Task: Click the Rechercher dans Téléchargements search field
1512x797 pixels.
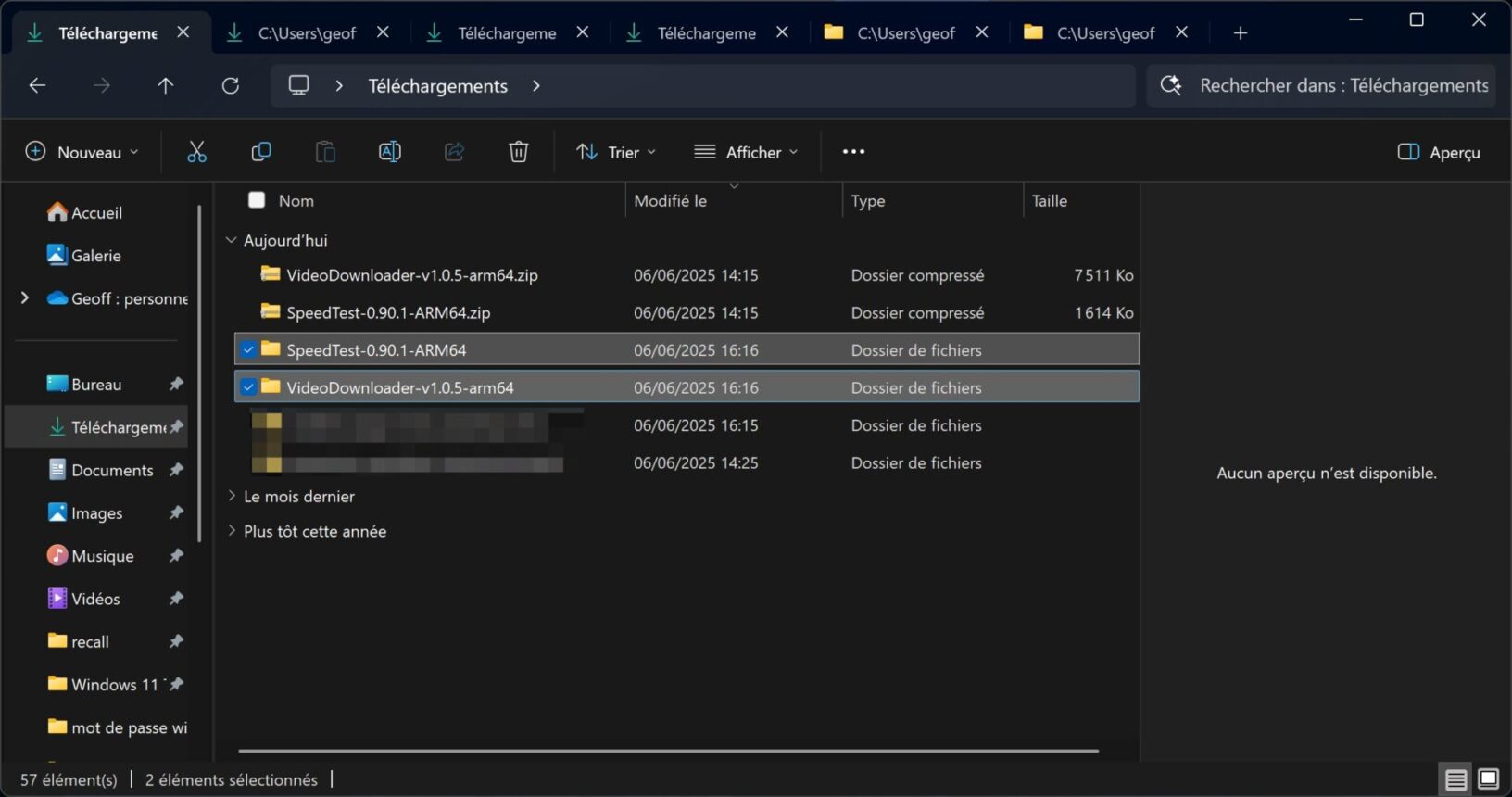Action: (x=1321, y=85)
